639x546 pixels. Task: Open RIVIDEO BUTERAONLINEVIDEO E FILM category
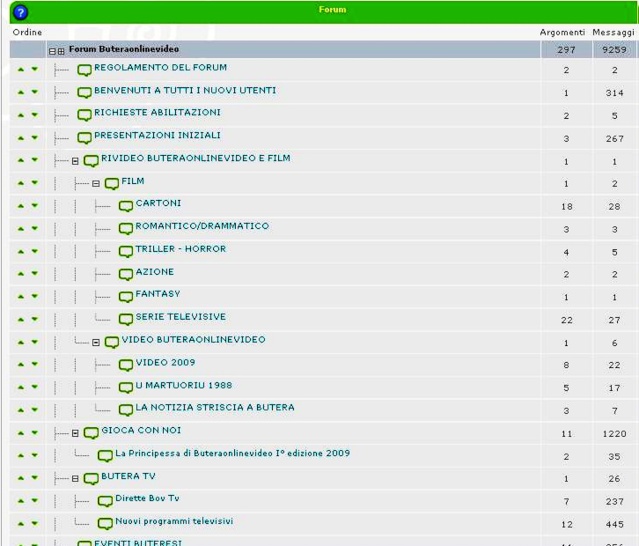196,158
